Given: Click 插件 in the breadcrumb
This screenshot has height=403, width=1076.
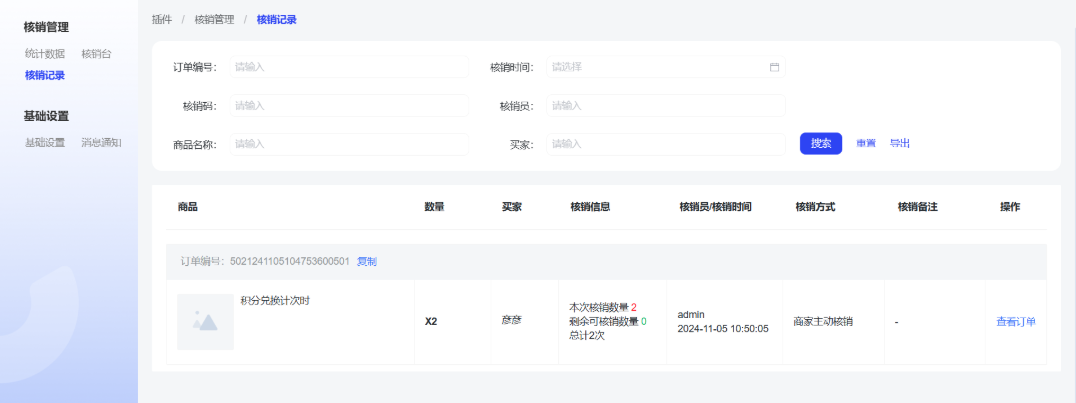Looking at the screenshot, I should coord(161,19).
